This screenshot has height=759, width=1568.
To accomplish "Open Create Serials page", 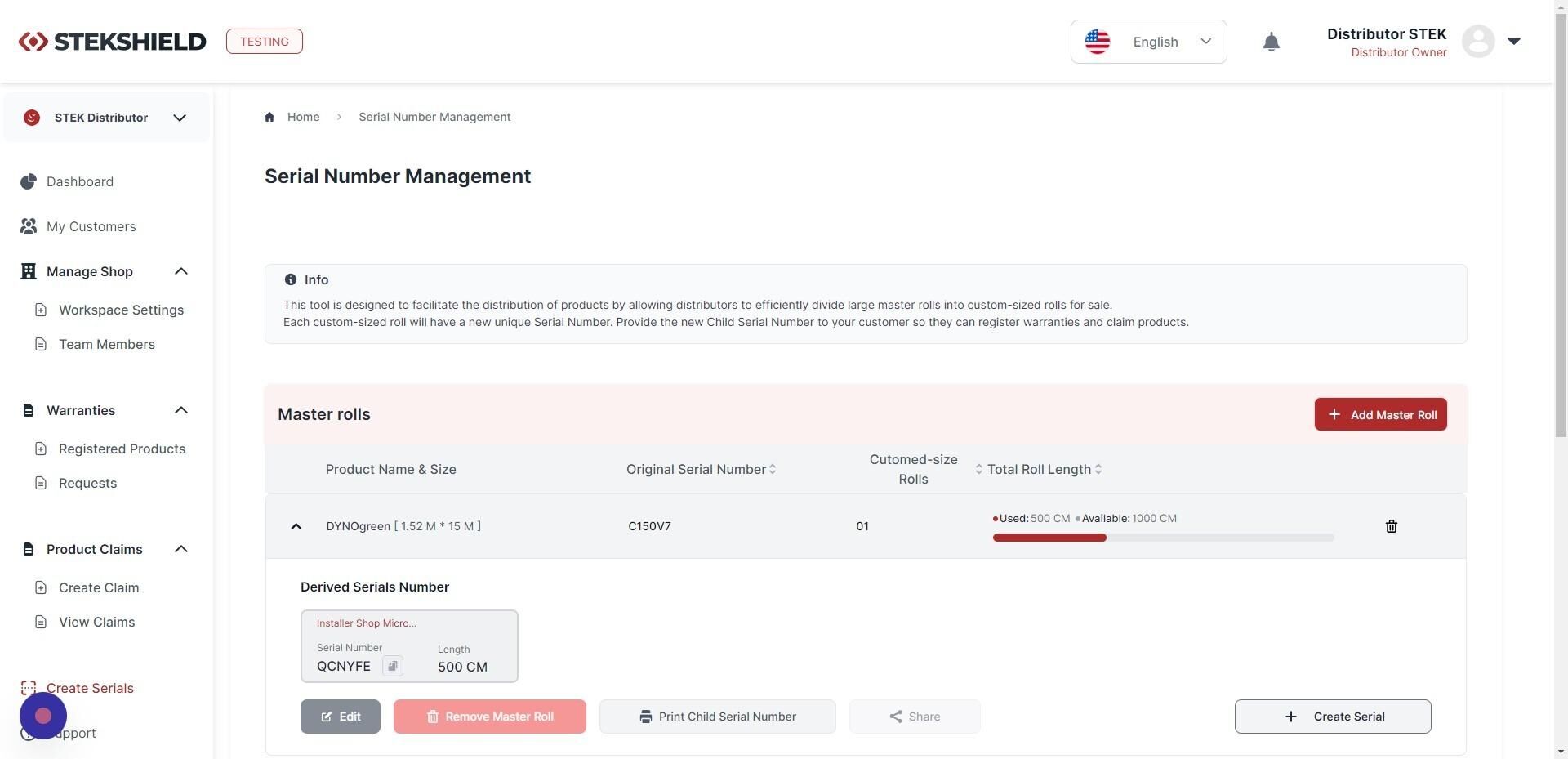I will (x=90, y=688).
